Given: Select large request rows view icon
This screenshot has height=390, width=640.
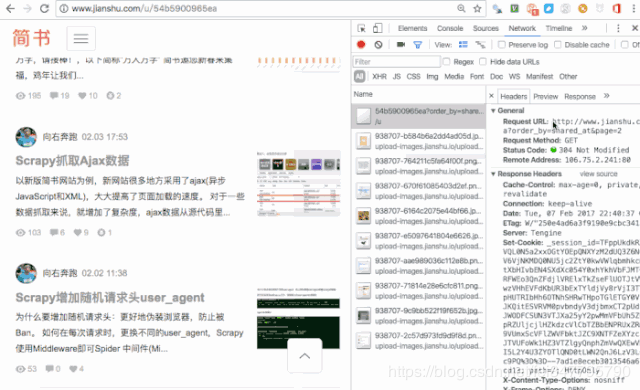Looking at the screenshot, I should (463, 44).
